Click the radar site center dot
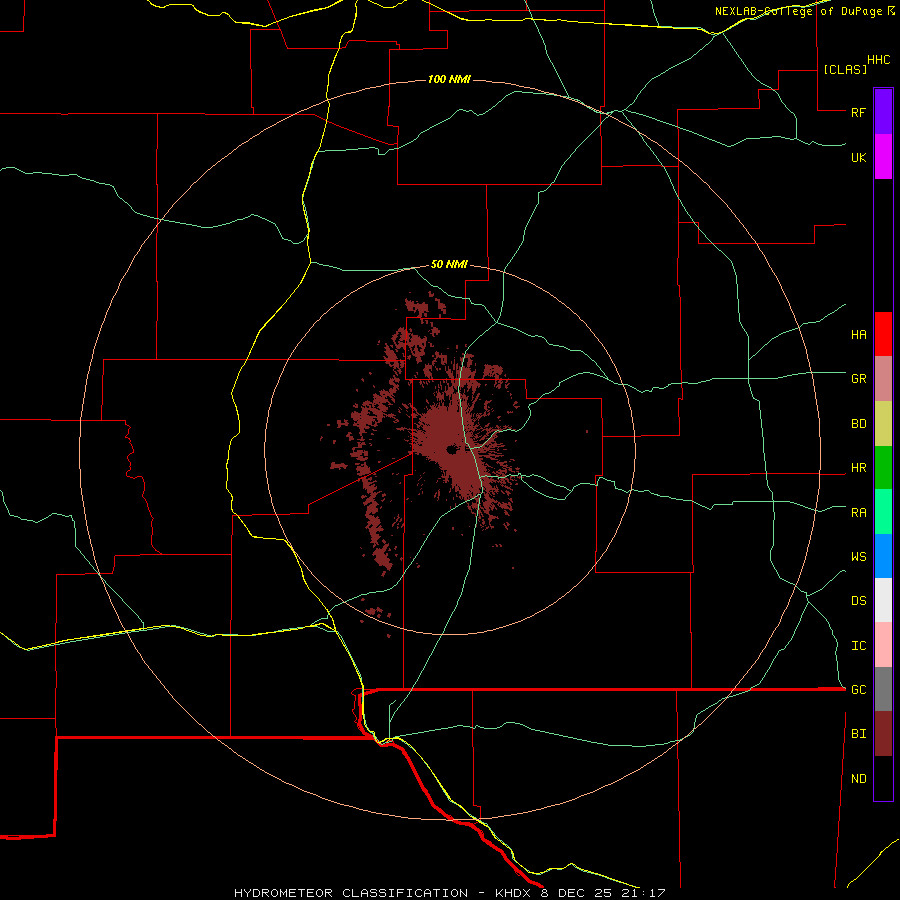 pos(452,449)
